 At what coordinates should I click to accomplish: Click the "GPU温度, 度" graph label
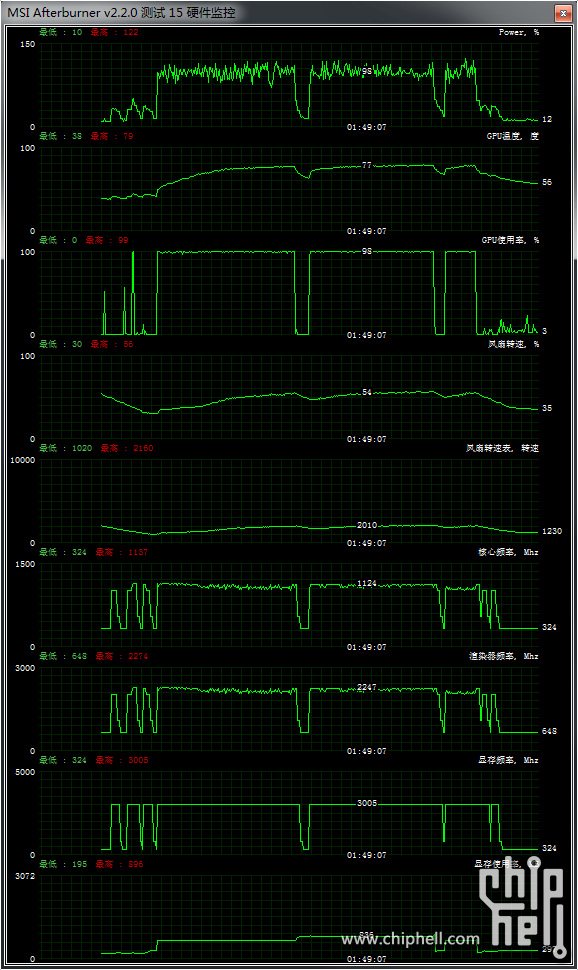[512, 136]
